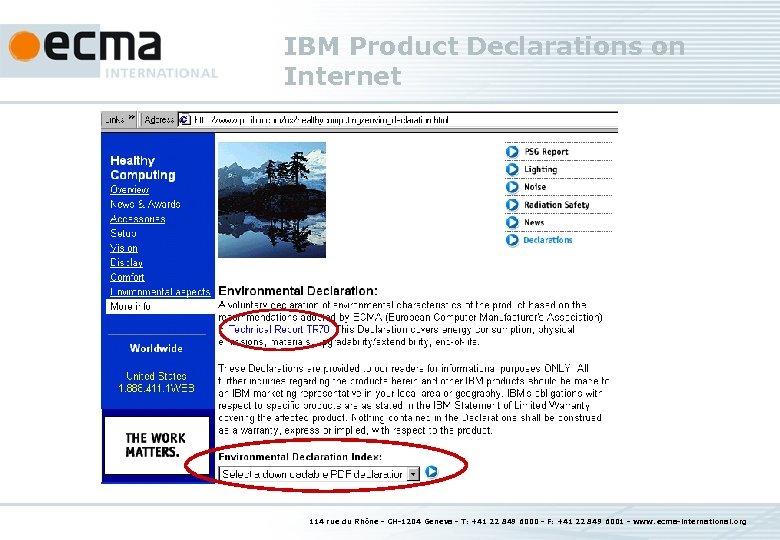The width and height of the screenshot is (780, 540).
Task: Click the Environmental Declaration heading
Action: pos(298,291)
